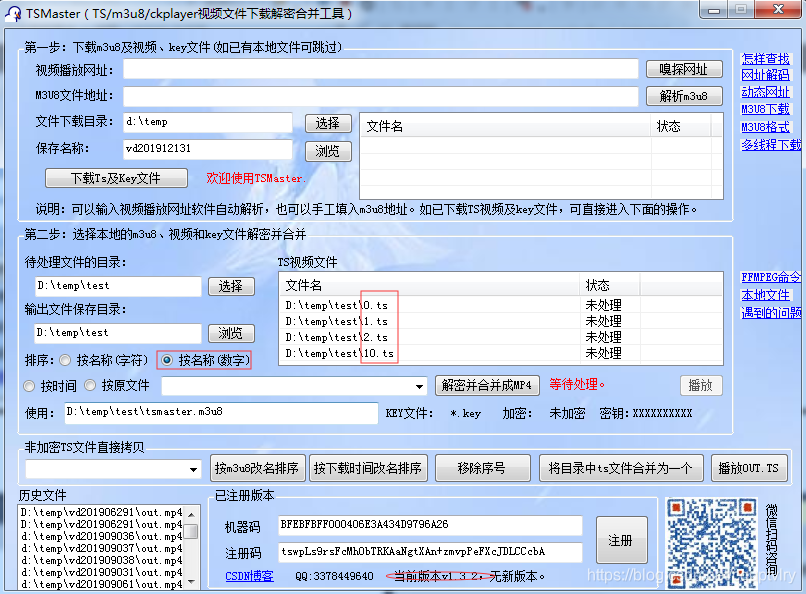Open the 遇到的问题 link
The height and width of the screenshot is (594, 806).
click(771, 312)
